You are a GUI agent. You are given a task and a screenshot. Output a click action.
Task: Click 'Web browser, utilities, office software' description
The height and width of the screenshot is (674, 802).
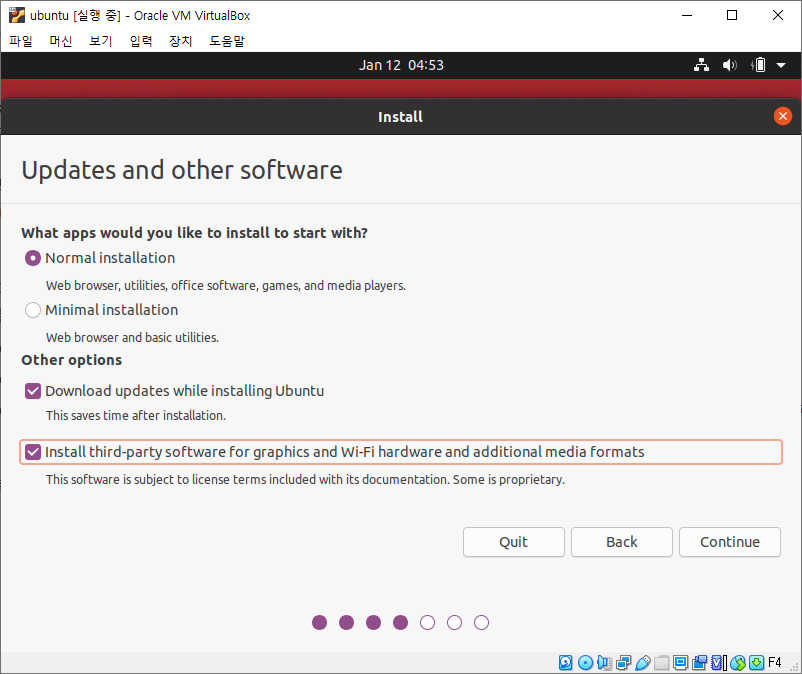pyautogui.click(x=226, y=285)
